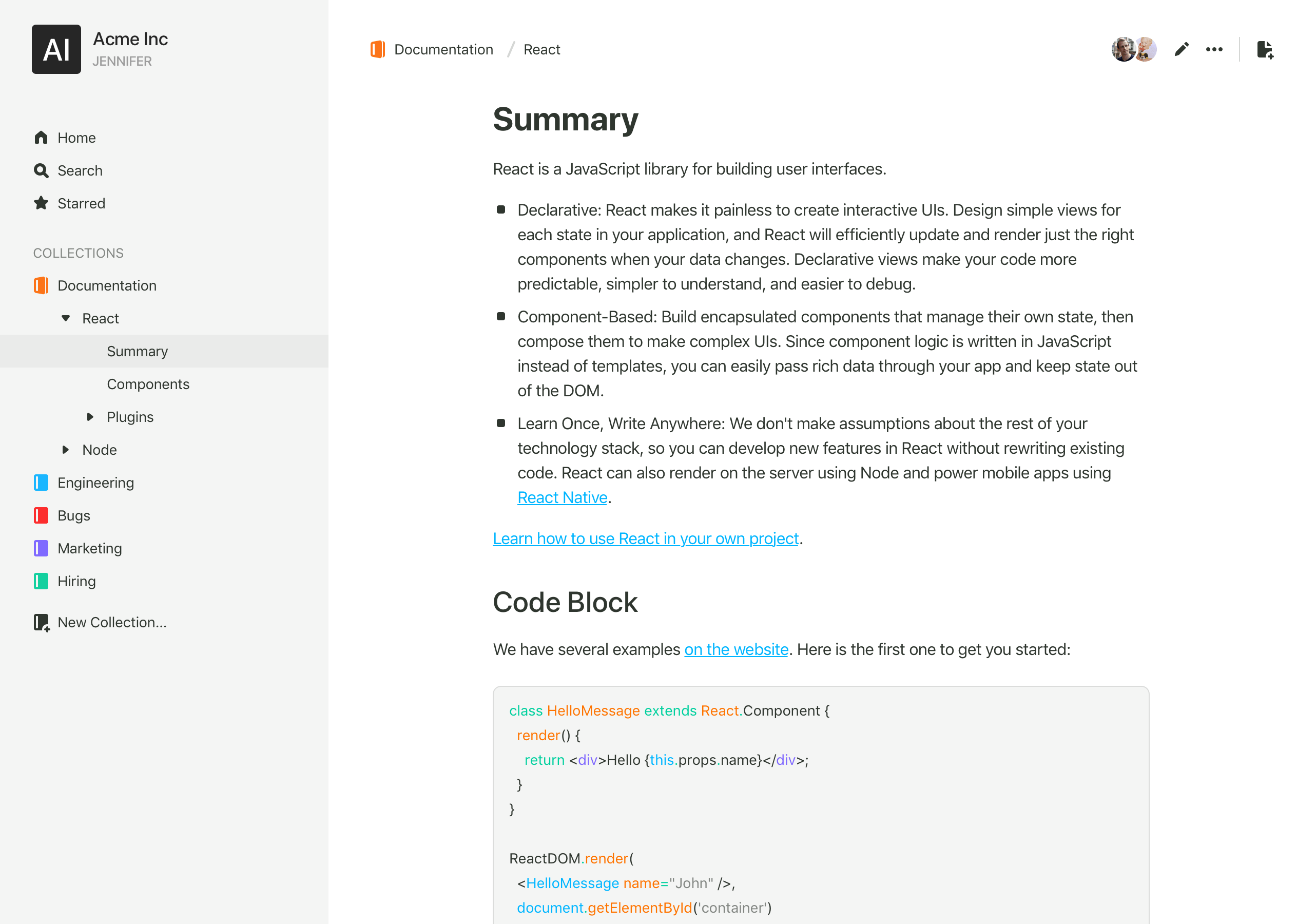
Task: Follow the React Native link
Action: [562, 497]
